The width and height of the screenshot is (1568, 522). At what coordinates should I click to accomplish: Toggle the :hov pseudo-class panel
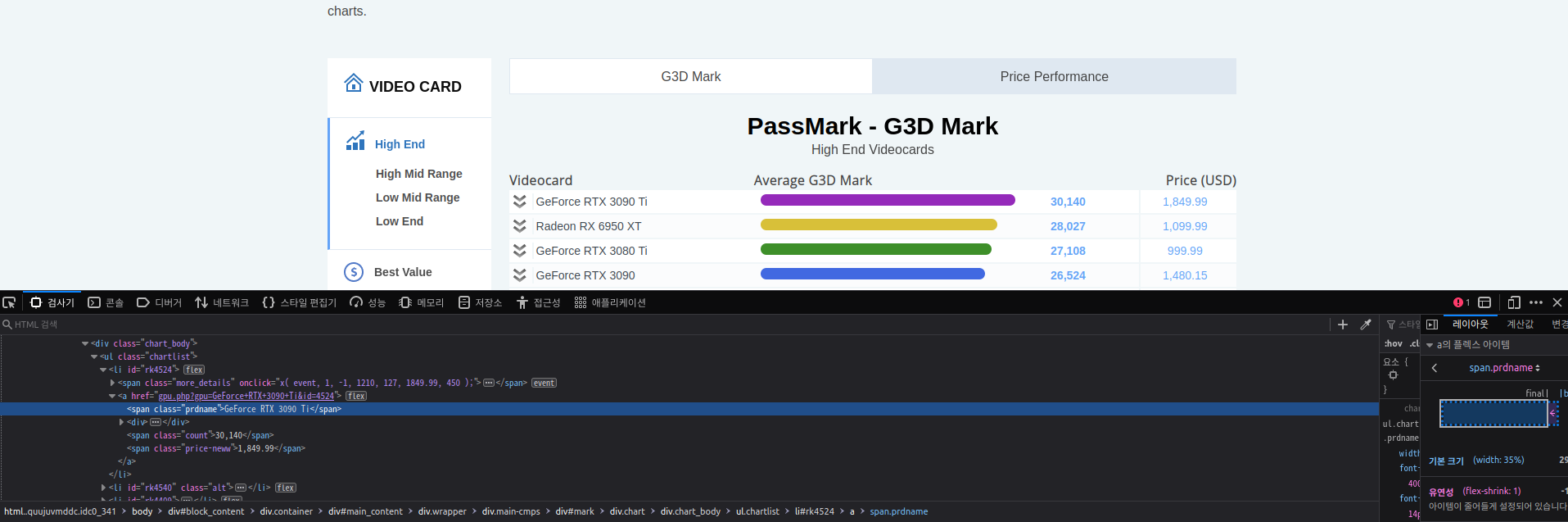coord(1393,343)
